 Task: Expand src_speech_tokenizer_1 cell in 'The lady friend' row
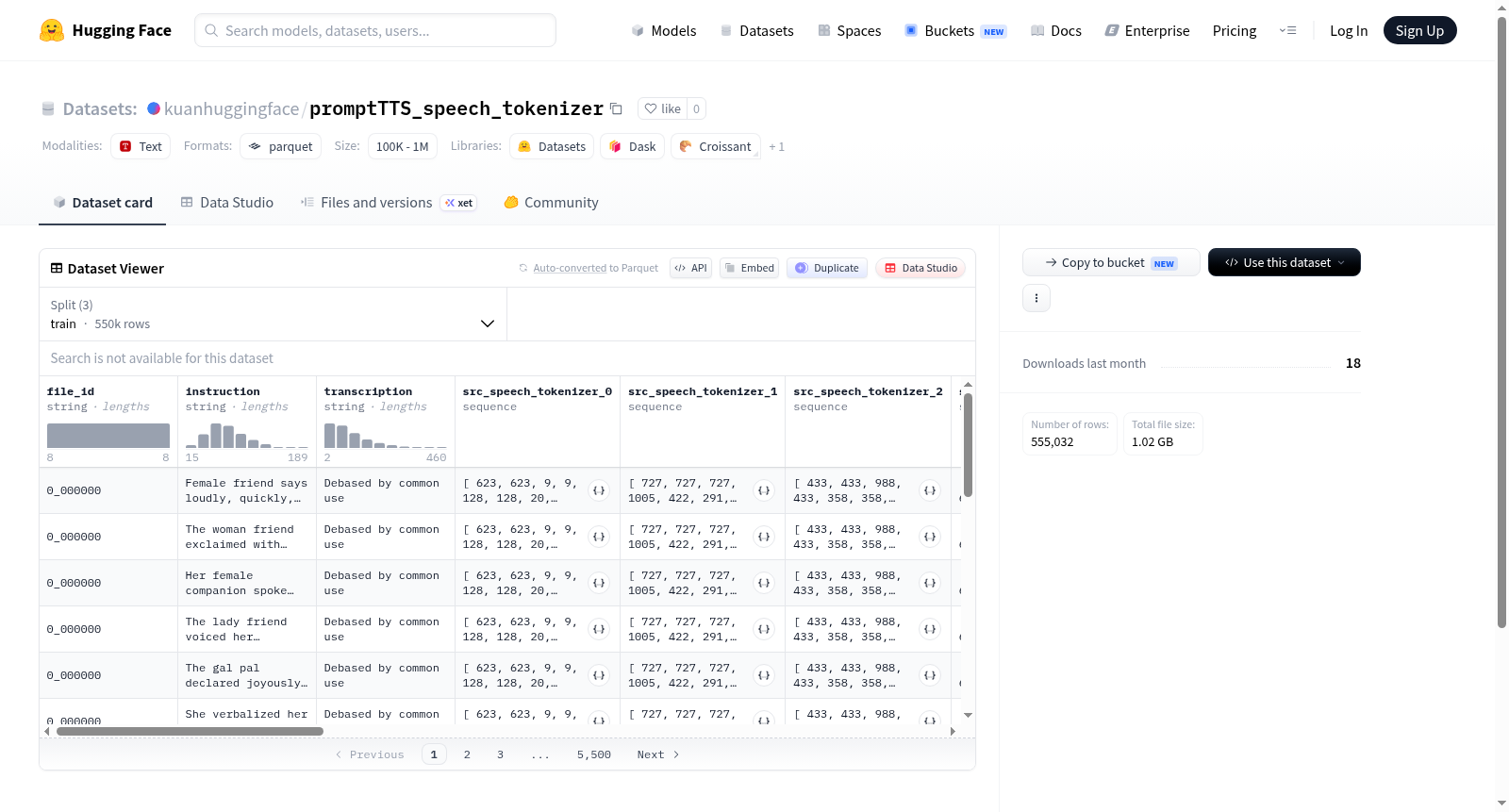764,629
